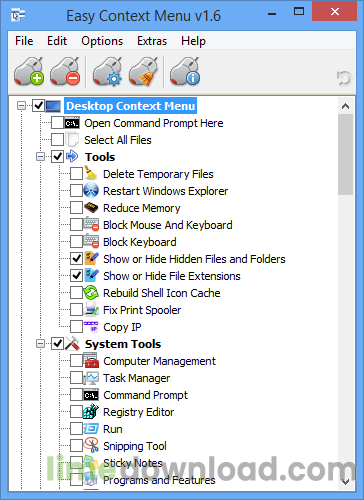Click the Copy IP icon
Image resolution: width=364 pixels, height=500 pixels.
[91, 327]
